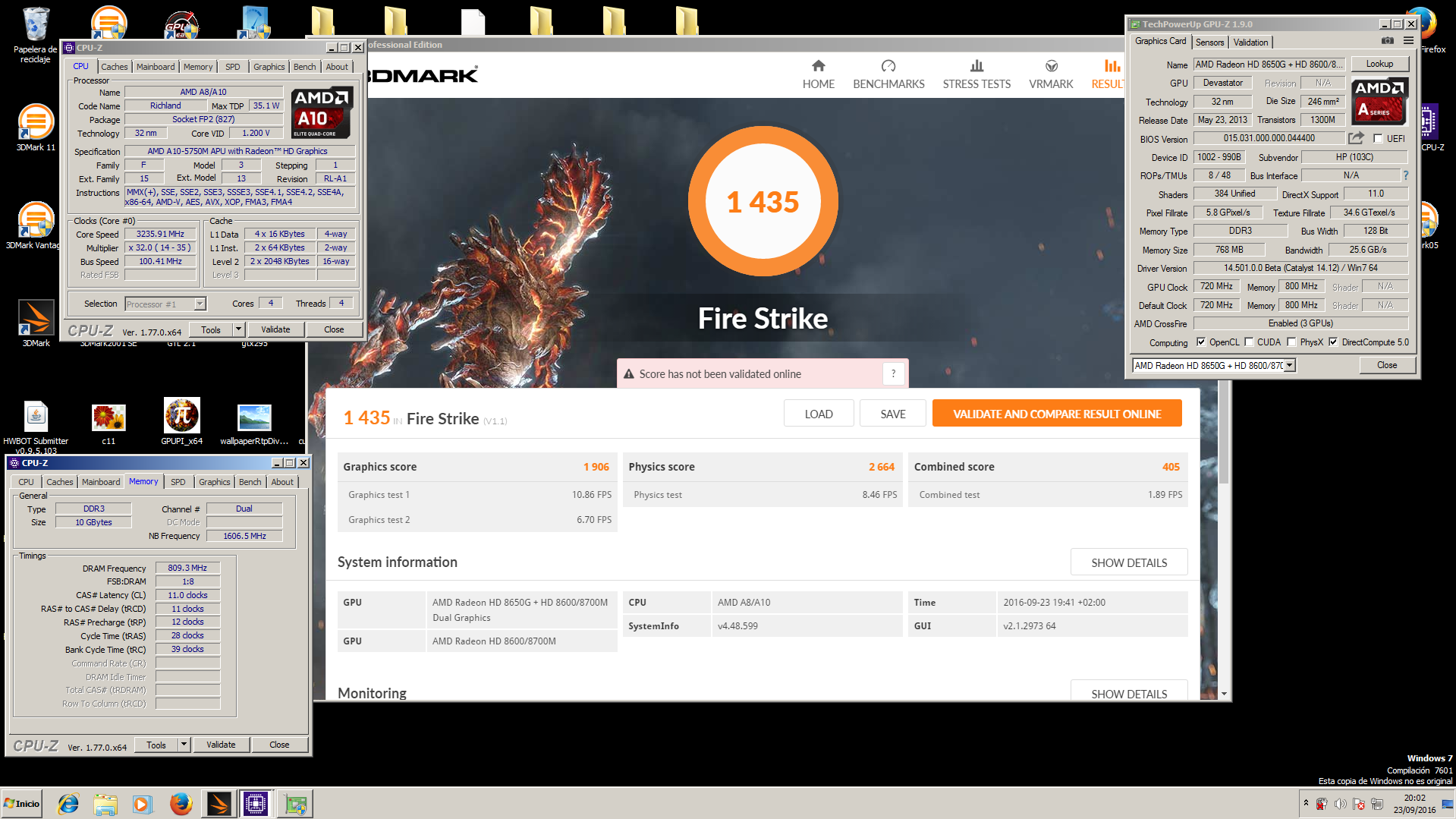Click the Lookup button in GPU-Z
1456x819 pixels.
(1379, 64)
